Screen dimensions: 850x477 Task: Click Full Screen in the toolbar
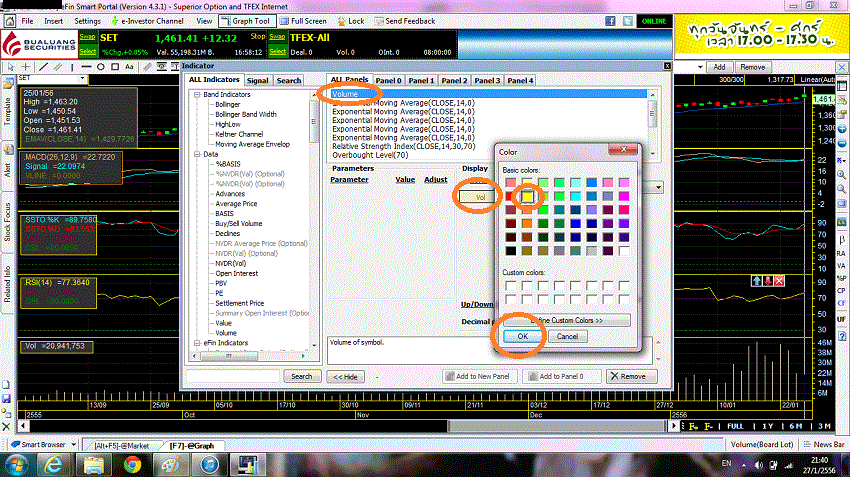pyautogui.click(x=304, y=21)
